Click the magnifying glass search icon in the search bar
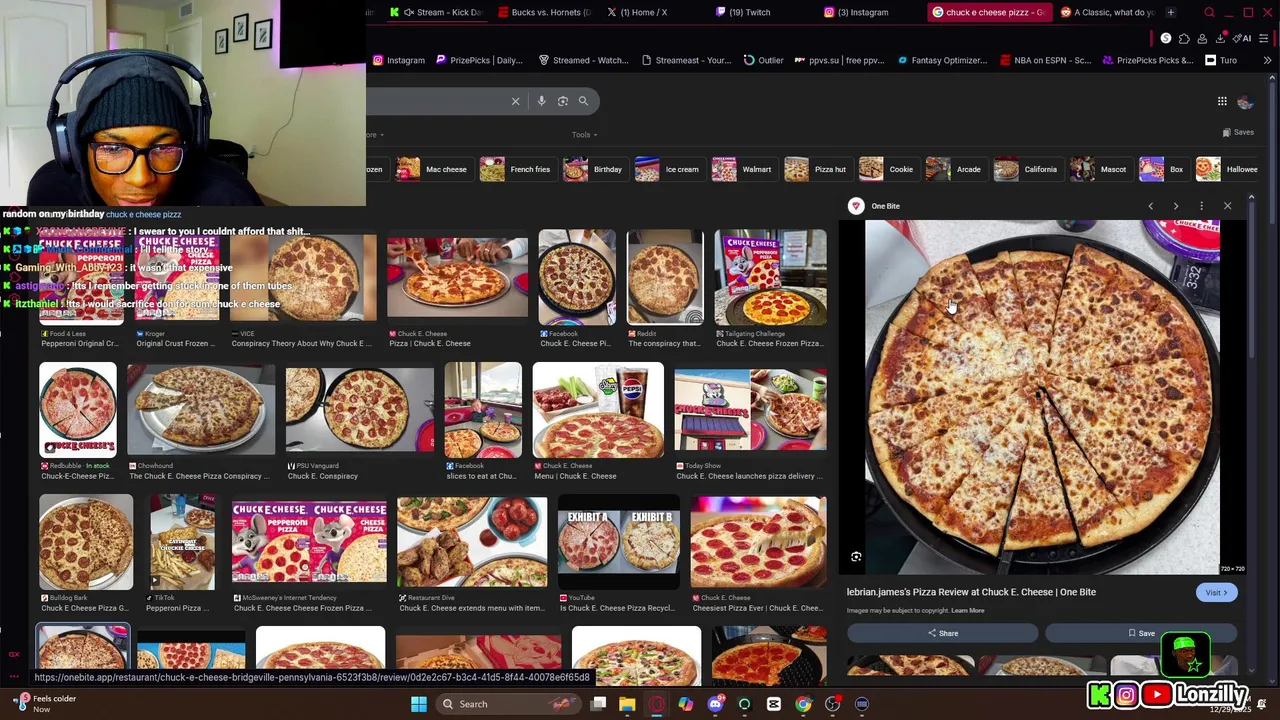This screenshot has height=720, width=1280. (x=583, y=101)
